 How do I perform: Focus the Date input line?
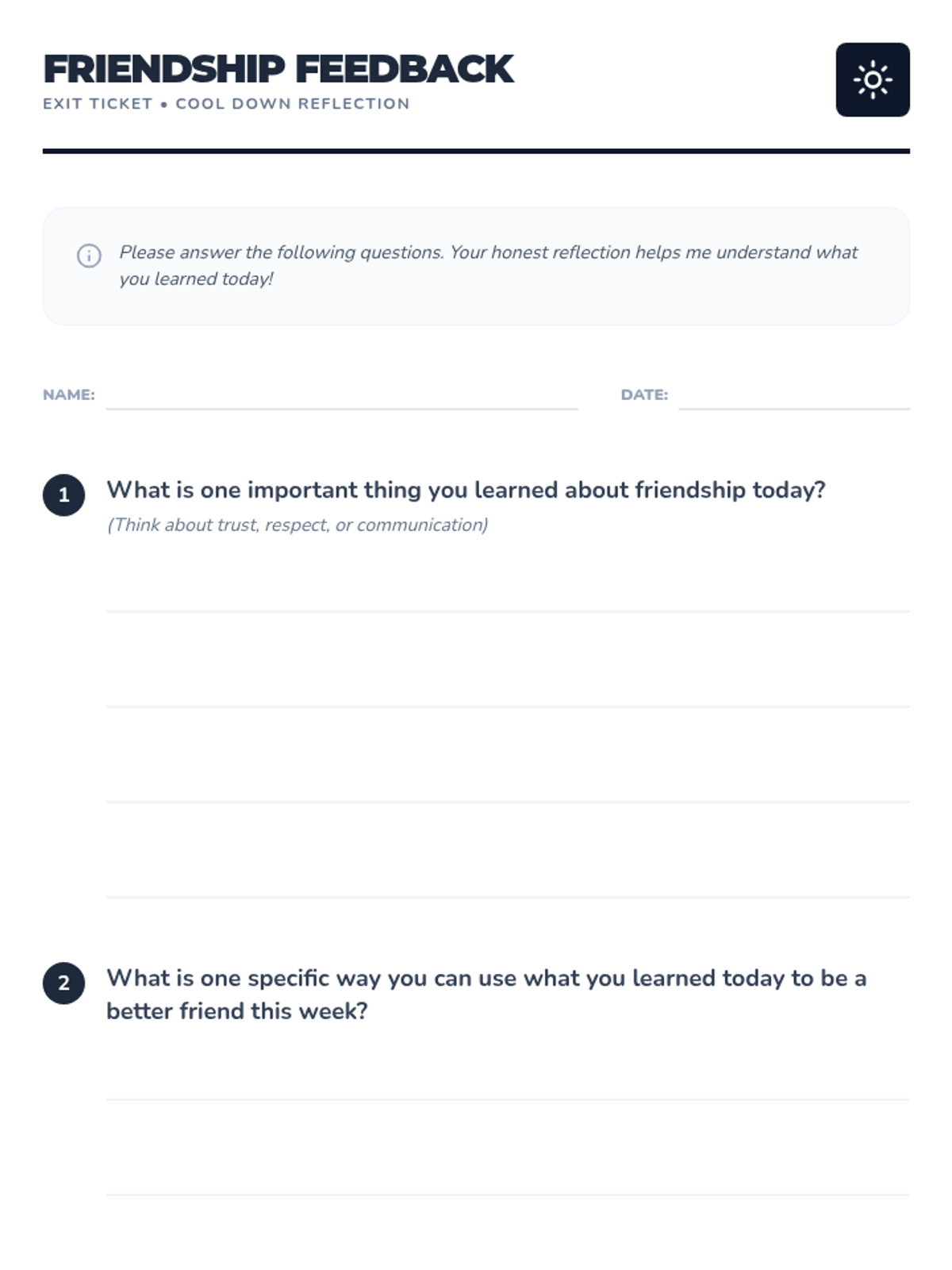[793, 395]
